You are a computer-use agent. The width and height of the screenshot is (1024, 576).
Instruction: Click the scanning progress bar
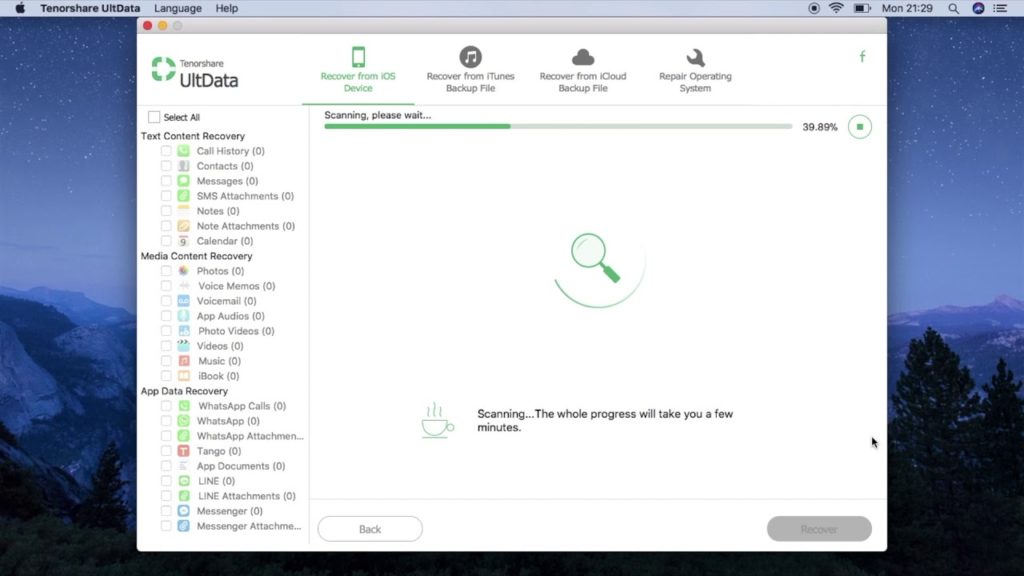tap(558, 127)
